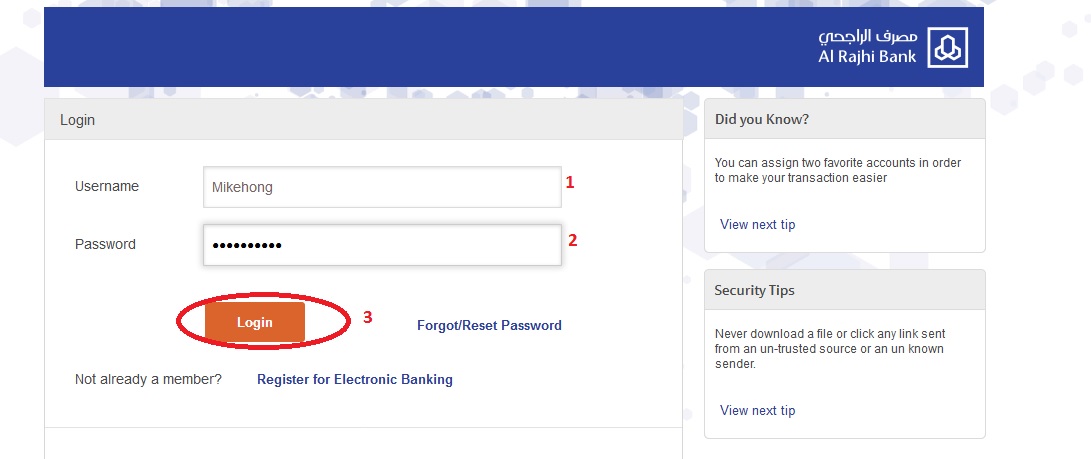This screenshot has width=1091, height=459.
Task: View next tip in Did you Know
Action: [757, 225]
